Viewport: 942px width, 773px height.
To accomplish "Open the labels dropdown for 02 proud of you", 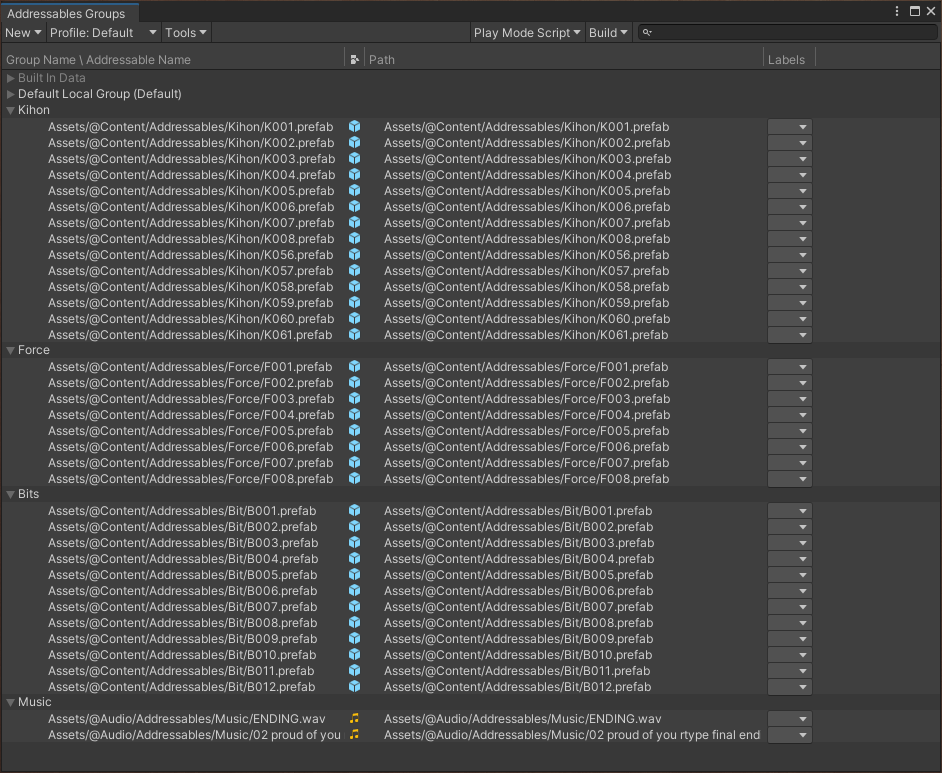I will pos(789,735).
